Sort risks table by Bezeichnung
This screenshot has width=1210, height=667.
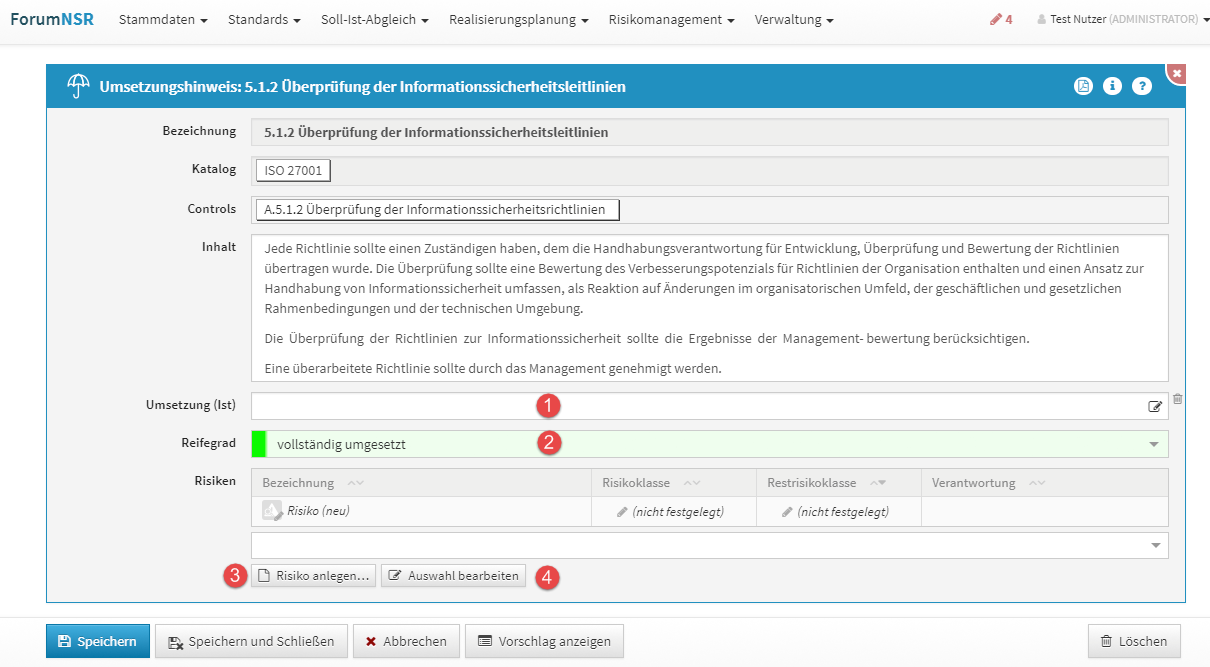tap(313, 483)
